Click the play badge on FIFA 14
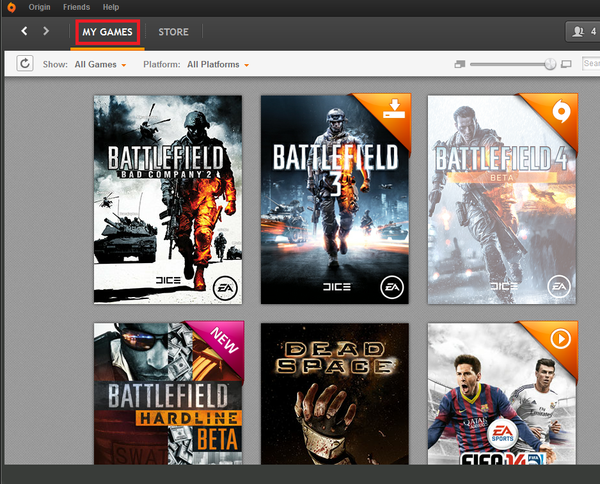 click(x=561, y=339)
